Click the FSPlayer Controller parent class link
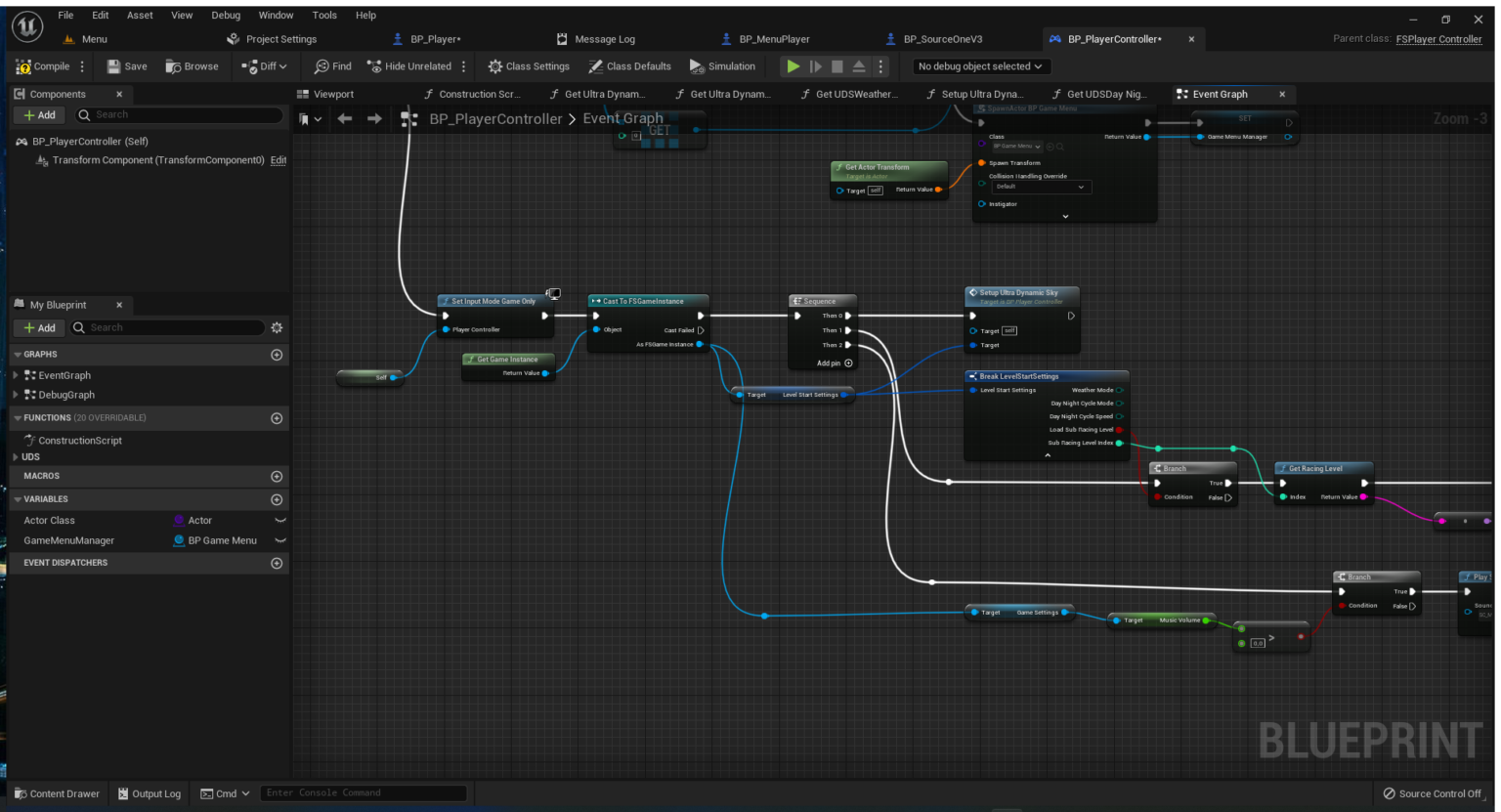This screenshot has height=812, width=1501. click(1438, 39)
